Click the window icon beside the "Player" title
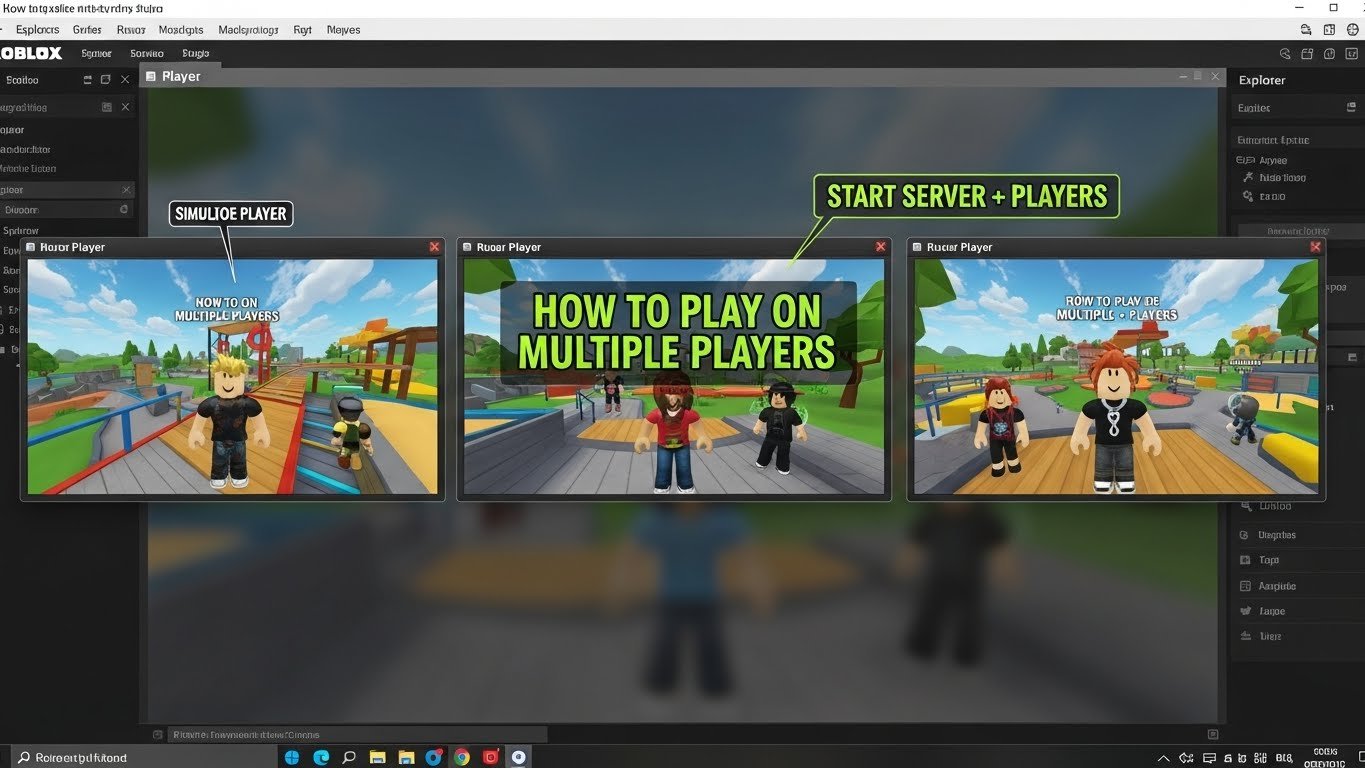Viewport: 1365px width, 768px height. (151, 76)
